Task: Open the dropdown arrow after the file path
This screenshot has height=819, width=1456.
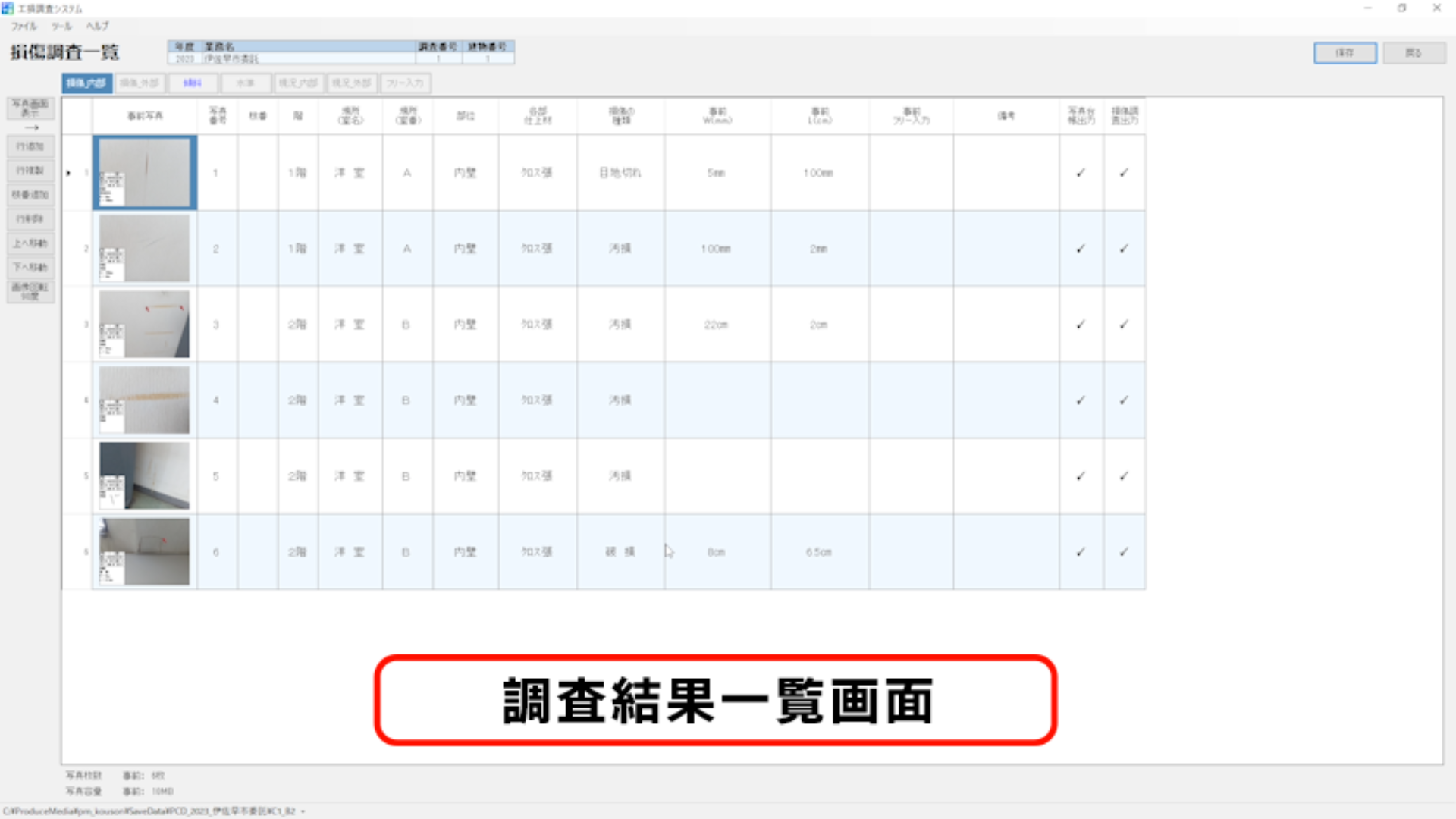Action: 303,811
